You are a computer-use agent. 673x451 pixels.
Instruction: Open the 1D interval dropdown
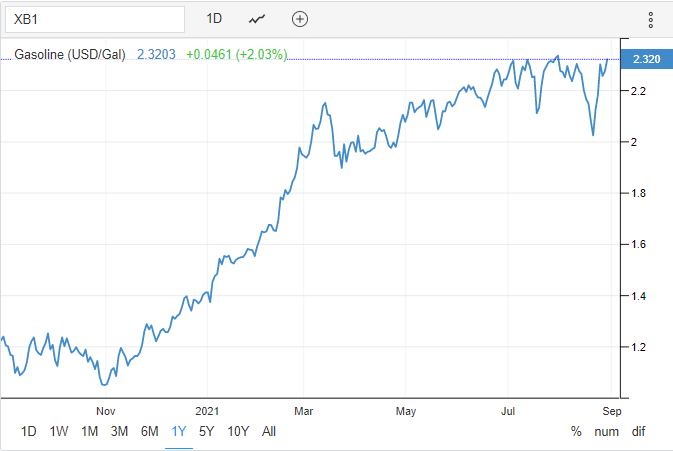[214, 19]
